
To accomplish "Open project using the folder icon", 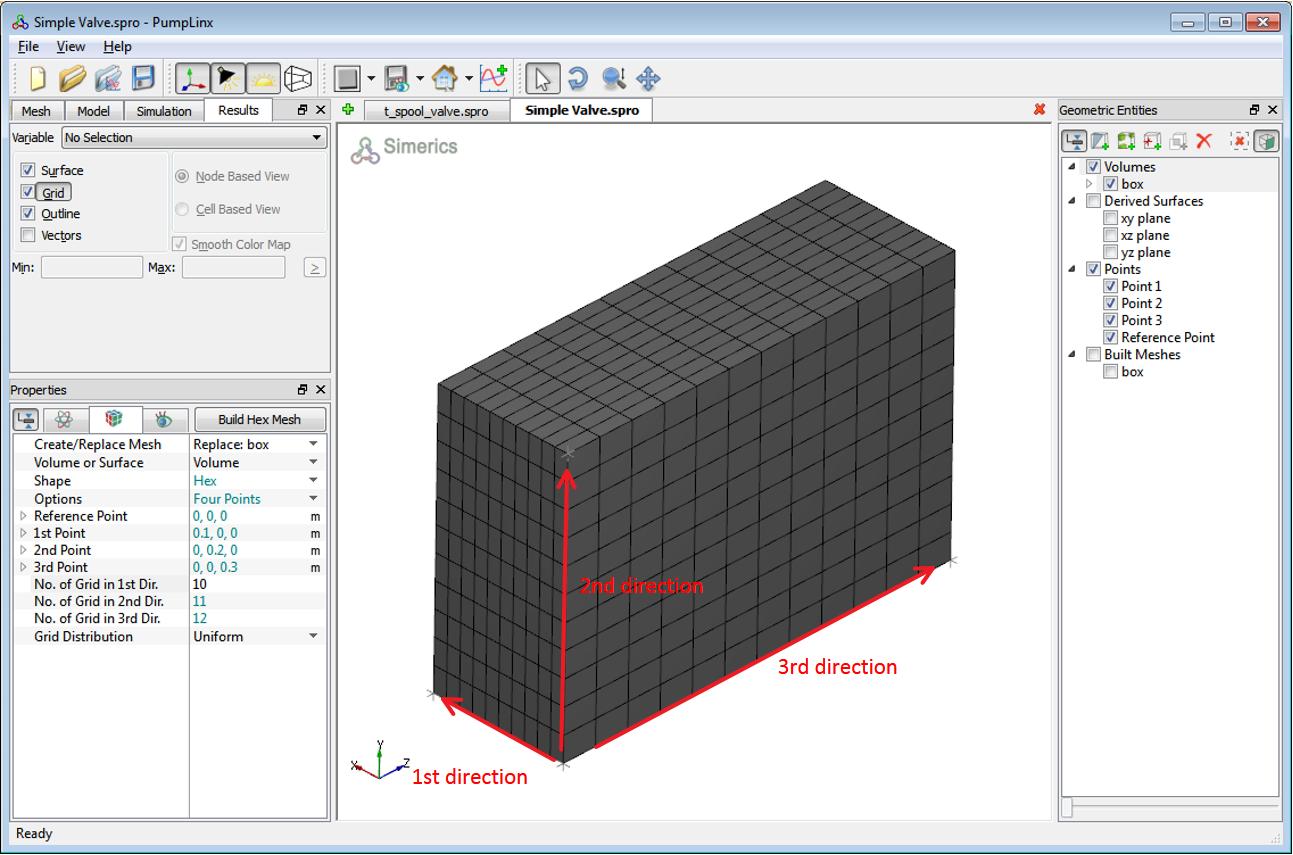I will click(71, 78).
